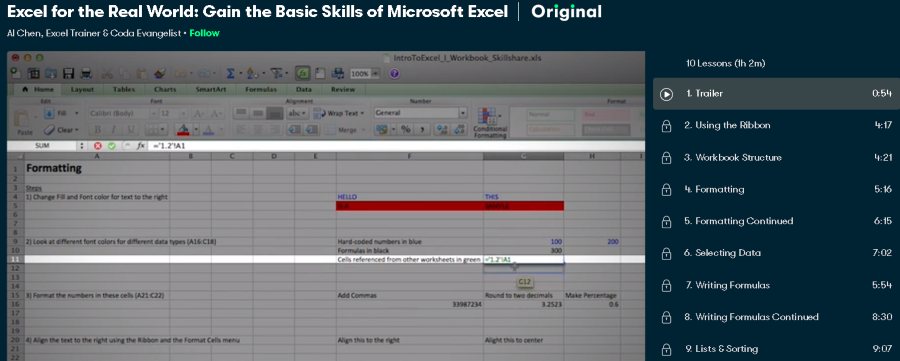Click the lock icon beside Writing Formulas Continued
This screenshot has width=900, height=361.
click(x=666, y=317)
